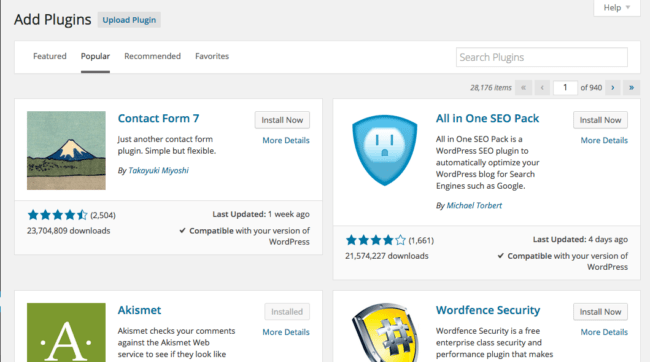Install Wordfence Security with Install Now
The height and width of the screenshot is (362, 650).
point(600,312)
